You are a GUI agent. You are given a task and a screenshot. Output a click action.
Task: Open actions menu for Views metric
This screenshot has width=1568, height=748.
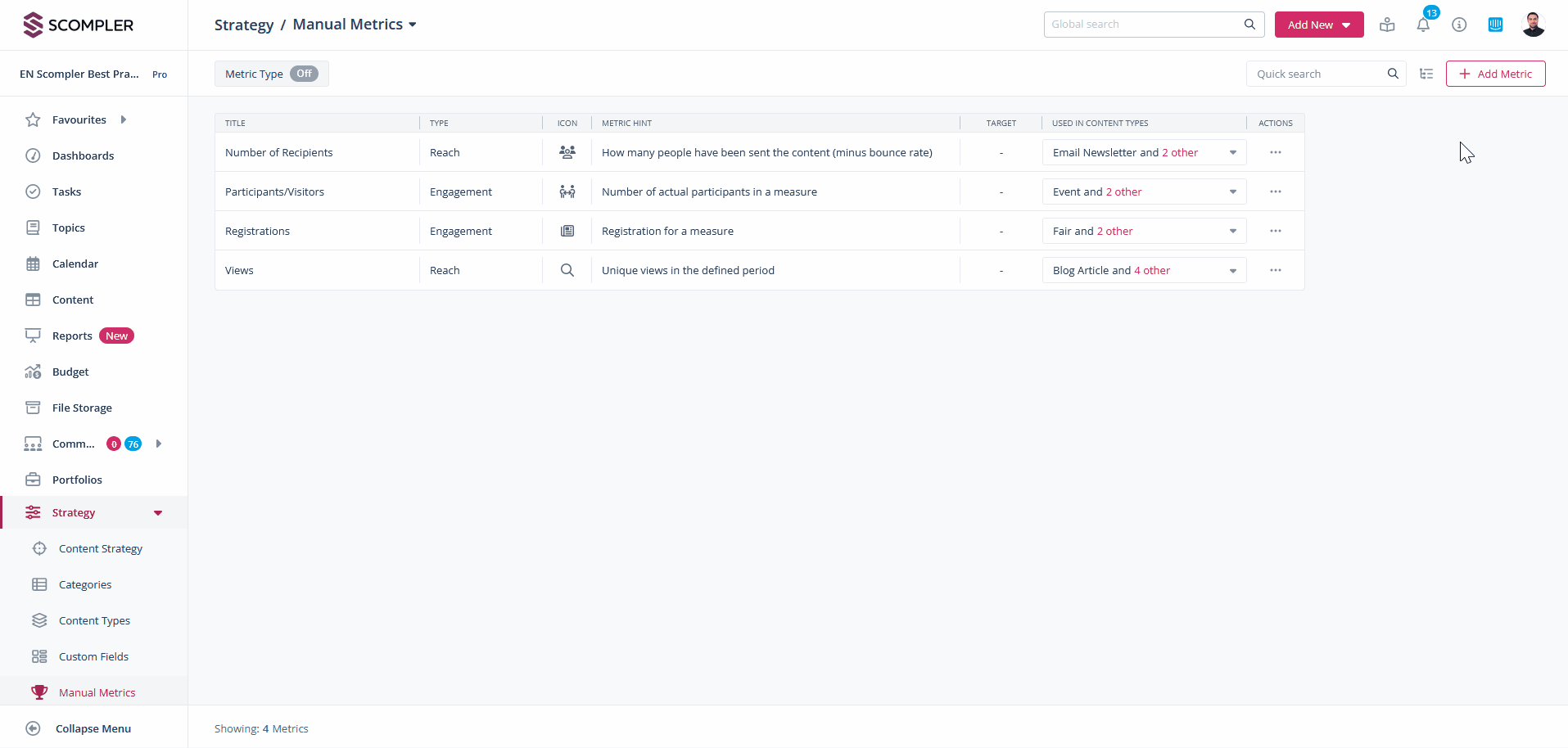(1275, 270)
